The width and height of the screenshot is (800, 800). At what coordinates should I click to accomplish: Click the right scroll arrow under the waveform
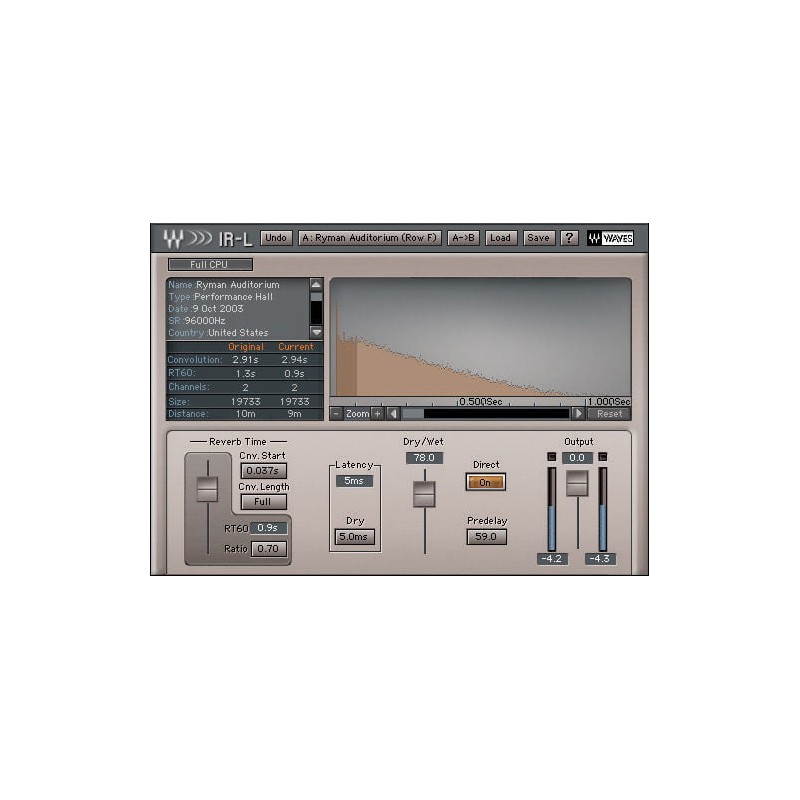[580, 412]
